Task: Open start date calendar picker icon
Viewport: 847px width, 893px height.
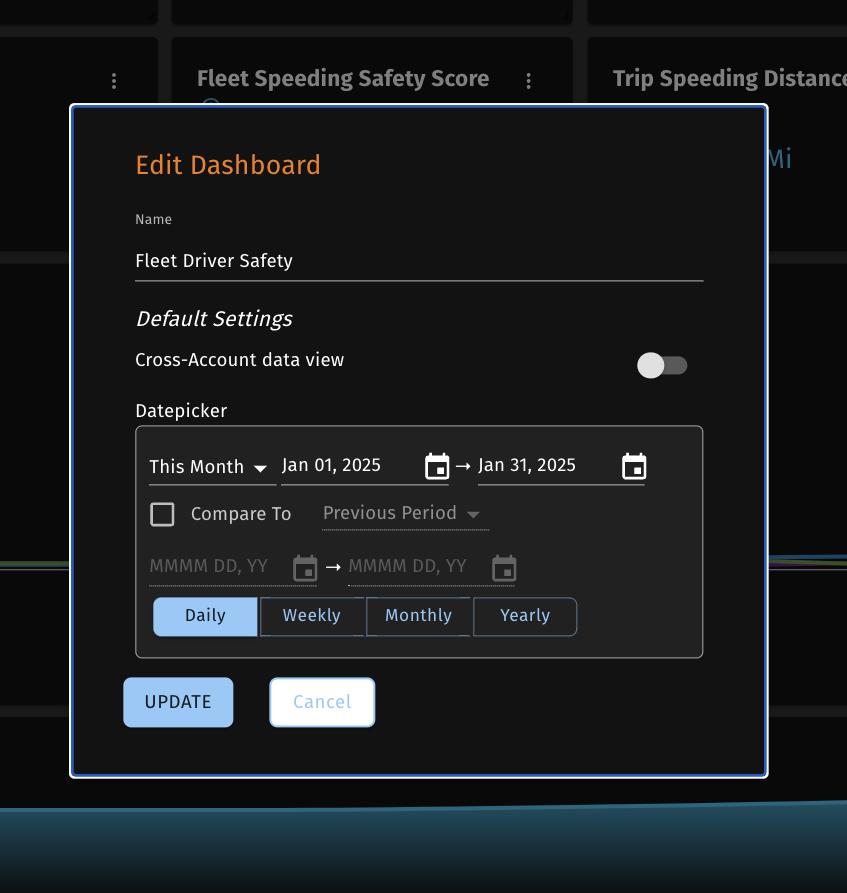Action: 437,466
